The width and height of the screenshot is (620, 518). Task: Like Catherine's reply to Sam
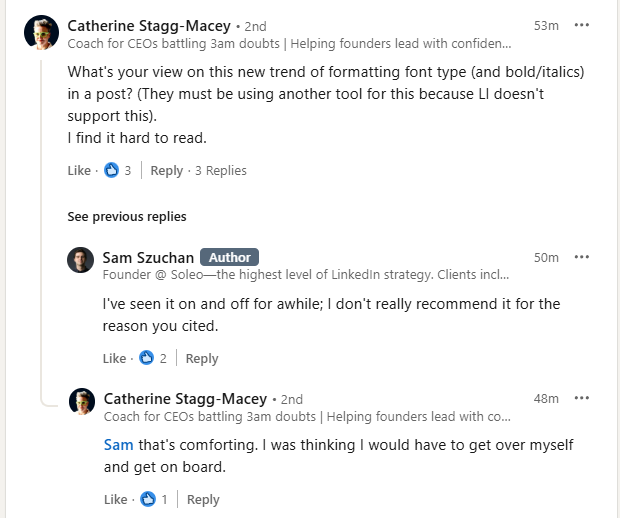point(115,499)
